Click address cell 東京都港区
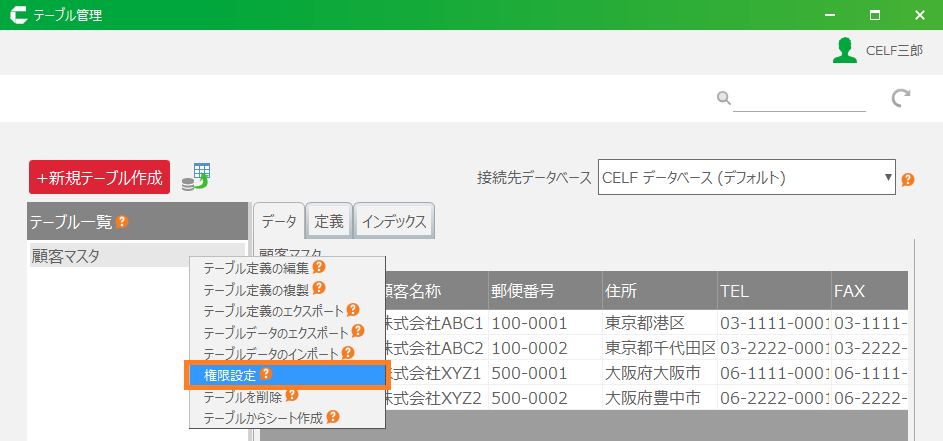The image size is (943, 441). [659, 323]
